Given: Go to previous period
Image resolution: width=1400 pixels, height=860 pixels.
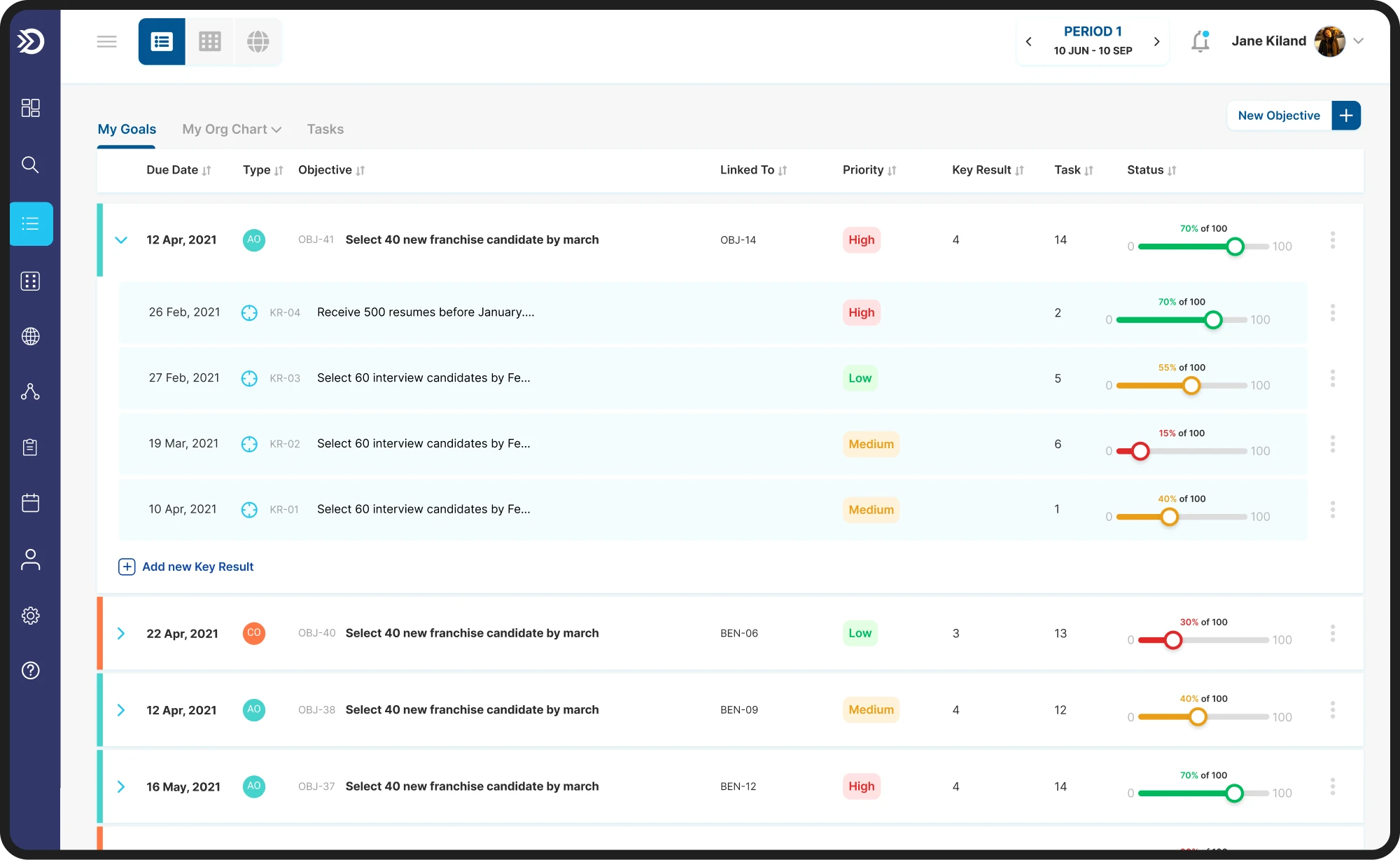Looking at the screenshot, I should point(1028,41).
